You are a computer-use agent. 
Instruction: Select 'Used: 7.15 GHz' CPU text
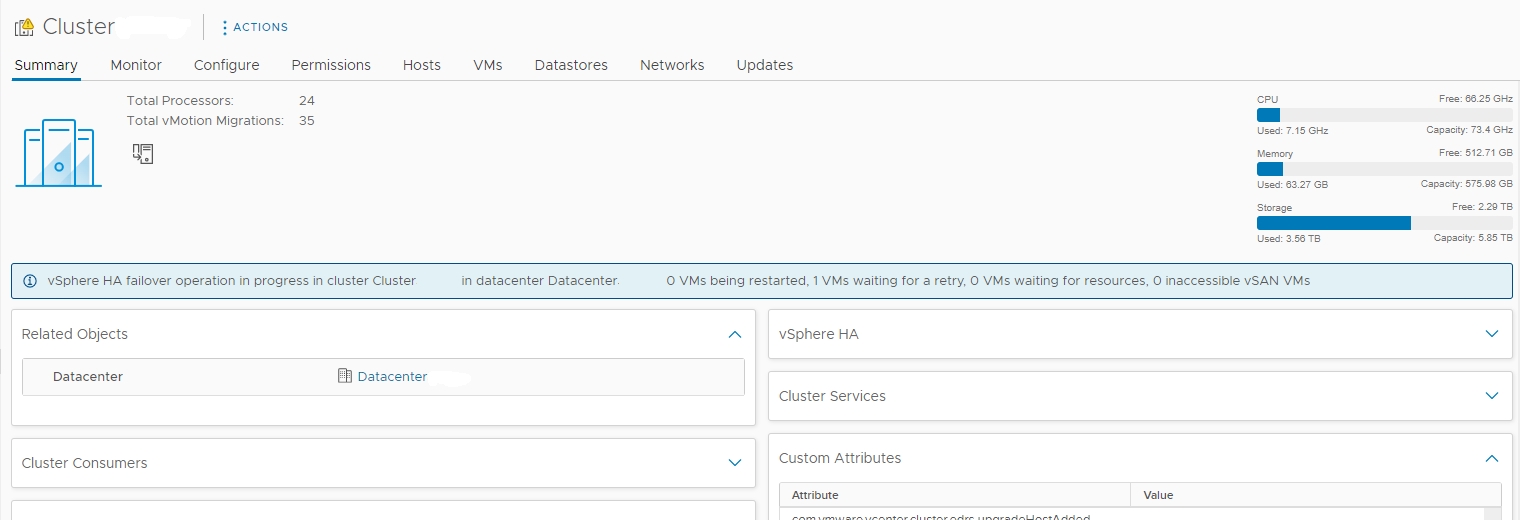(1293, 131)
